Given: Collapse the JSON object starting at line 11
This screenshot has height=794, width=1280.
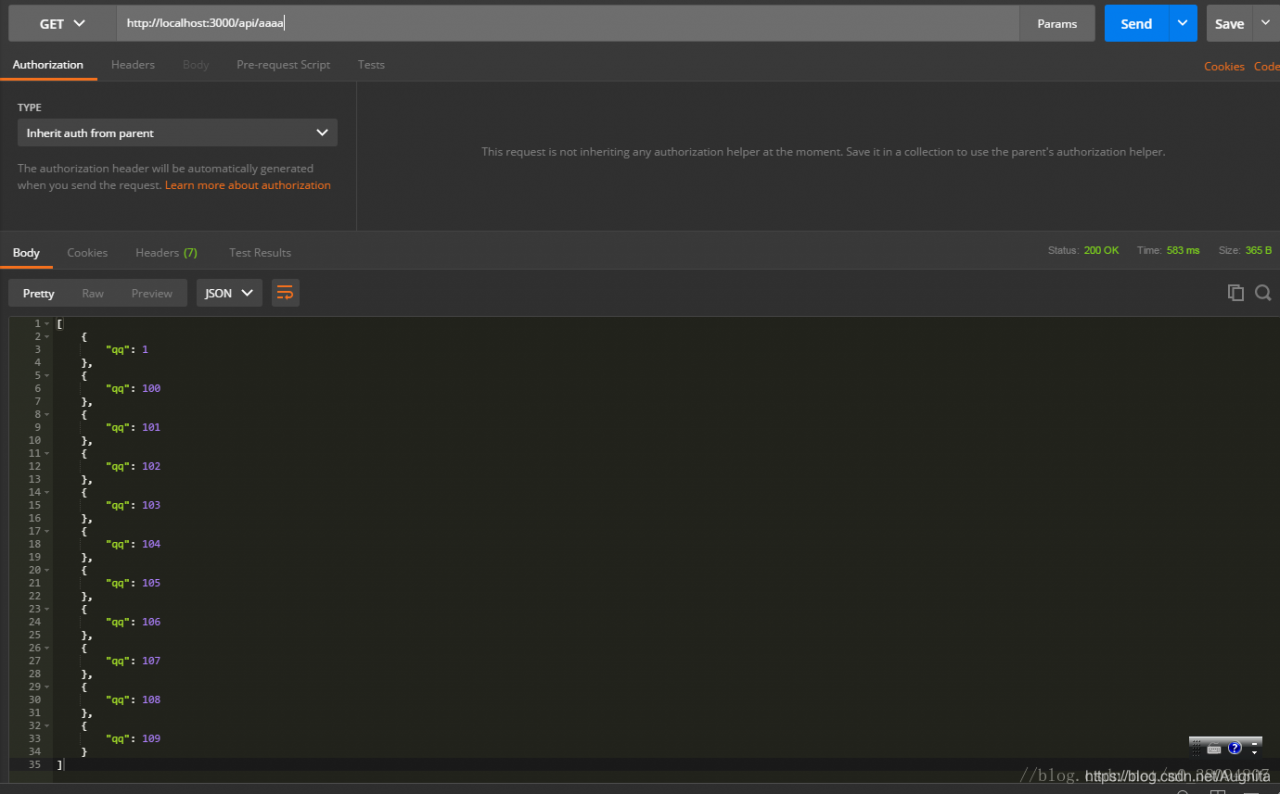Looking at the screenshot, I should (47, 454).
